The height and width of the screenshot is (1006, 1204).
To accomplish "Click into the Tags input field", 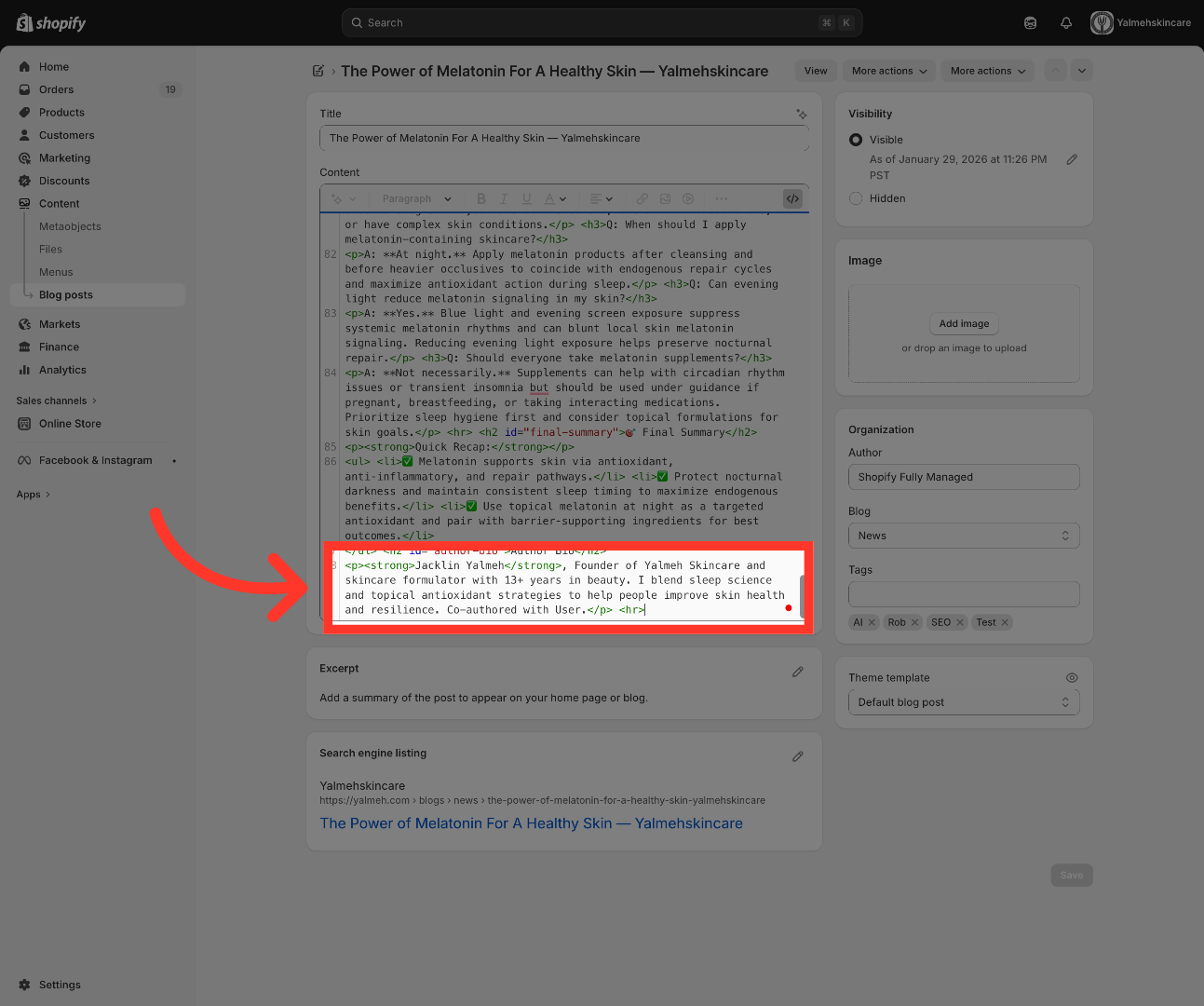I will click(964, 594).
